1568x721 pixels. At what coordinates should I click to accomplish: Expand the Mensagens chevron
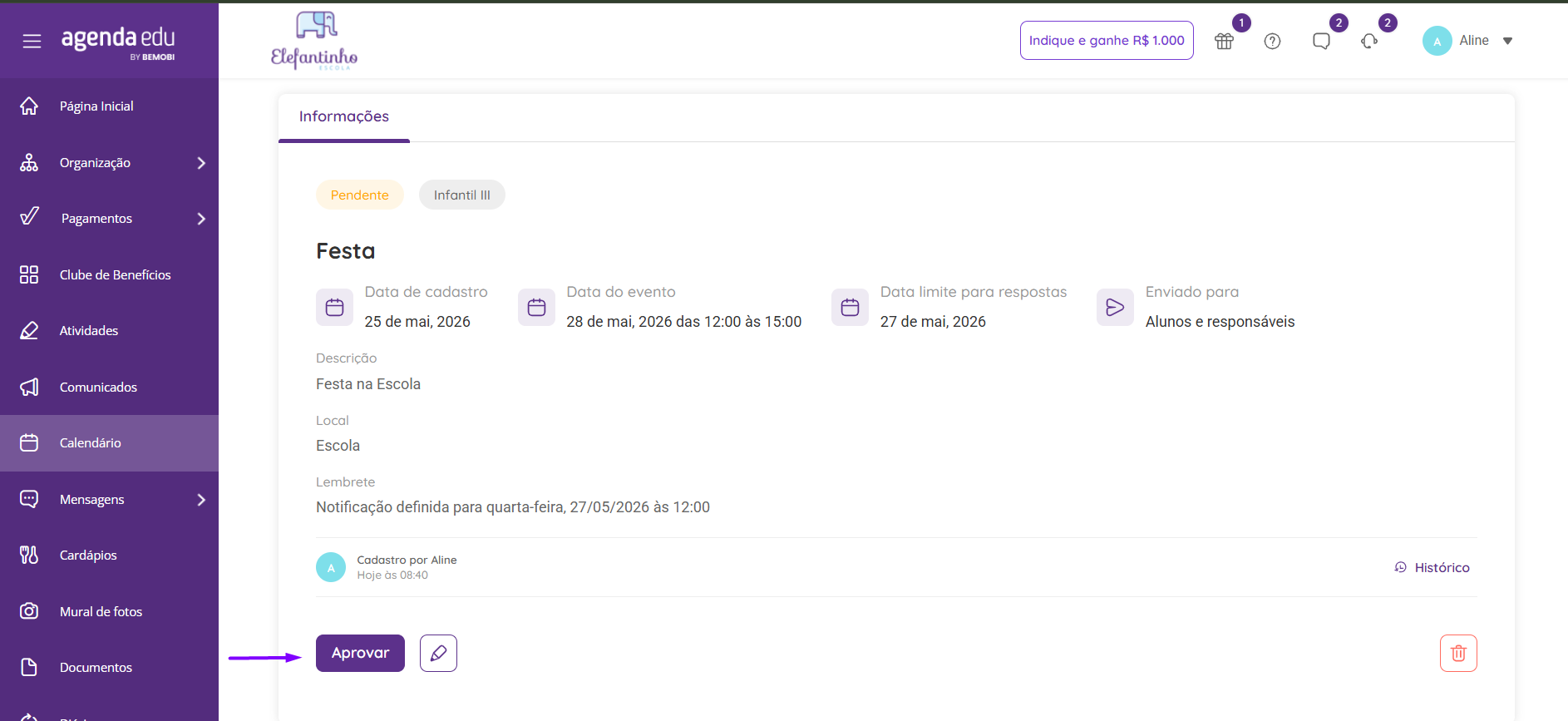click(x=201, y=500)
